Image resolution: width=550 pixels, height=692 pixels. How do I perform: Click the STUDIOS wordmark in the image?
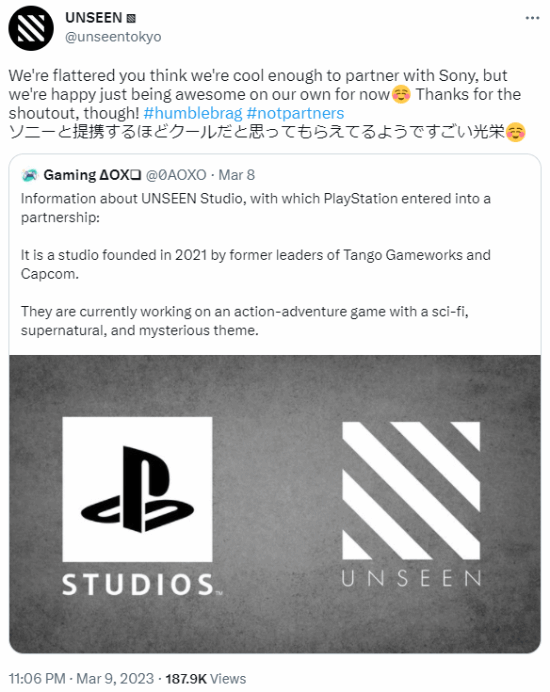(142, 585)
